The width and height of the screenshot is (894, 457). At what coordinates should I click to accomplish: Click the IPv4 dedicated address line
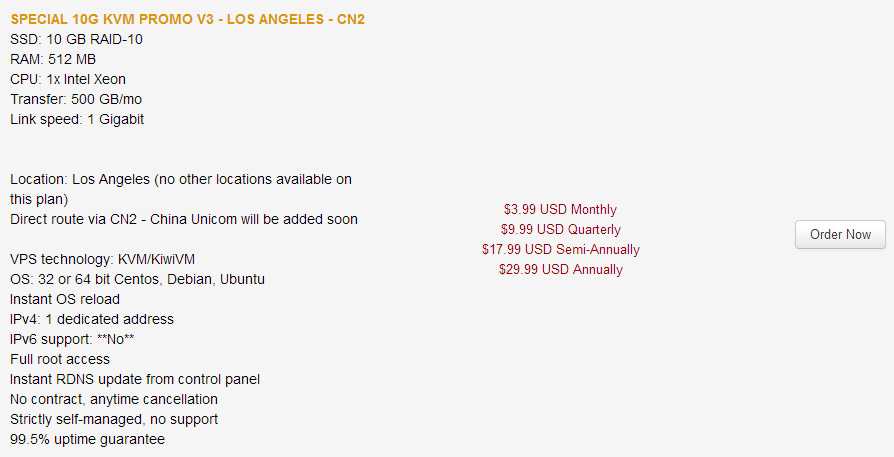coord(92,319)
